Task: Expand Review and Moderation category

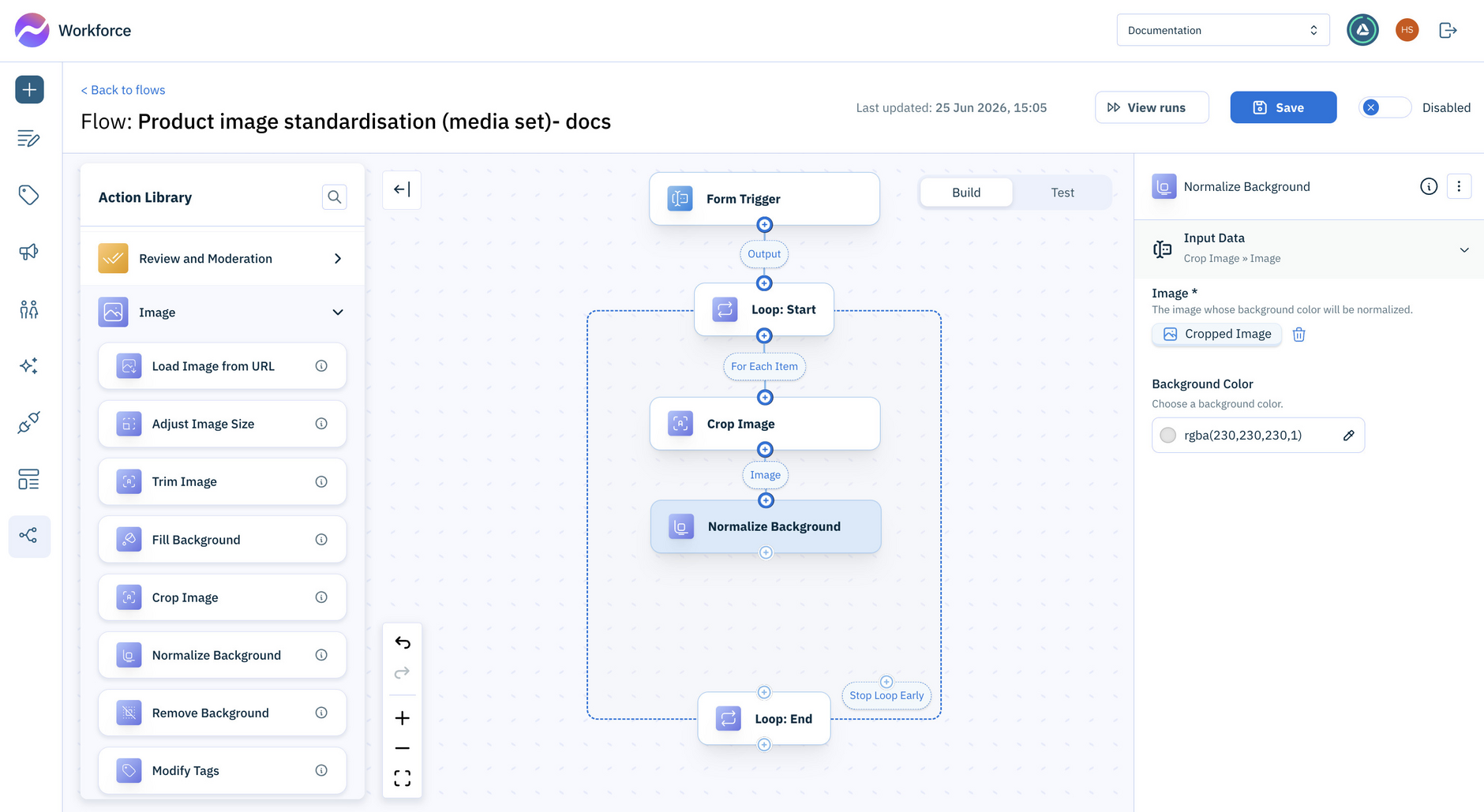Action: (x=223, y=259)
